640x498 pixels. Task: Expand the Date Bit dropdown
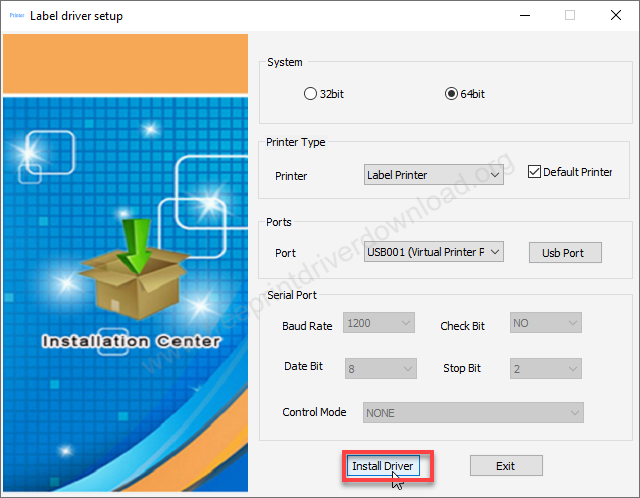tap(380, 369)
